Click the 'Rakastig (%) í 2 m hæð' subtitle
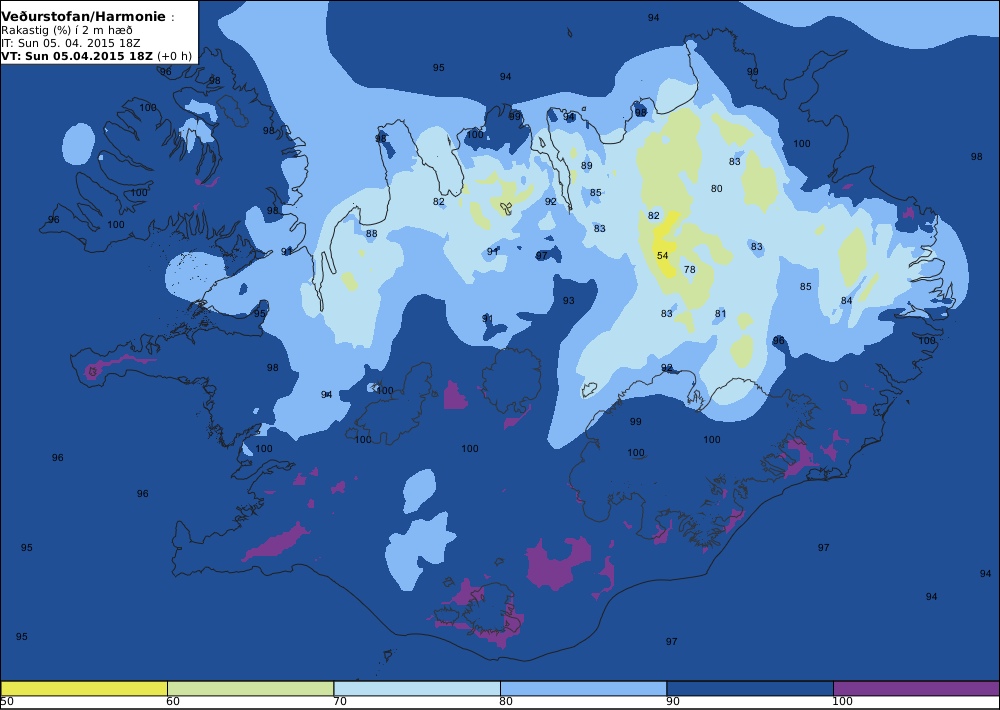 (67, 31)
